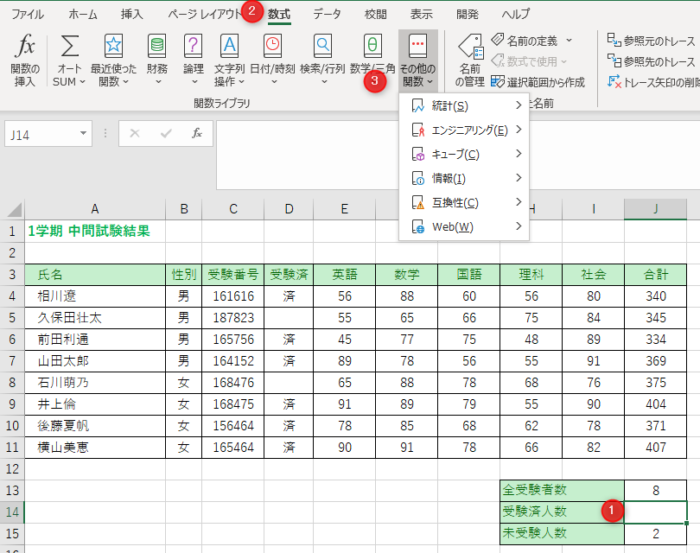Viewport: 700px width, 553px height.
Task: Open the Logical (論理) functions icon
Action: click(193, 48)
